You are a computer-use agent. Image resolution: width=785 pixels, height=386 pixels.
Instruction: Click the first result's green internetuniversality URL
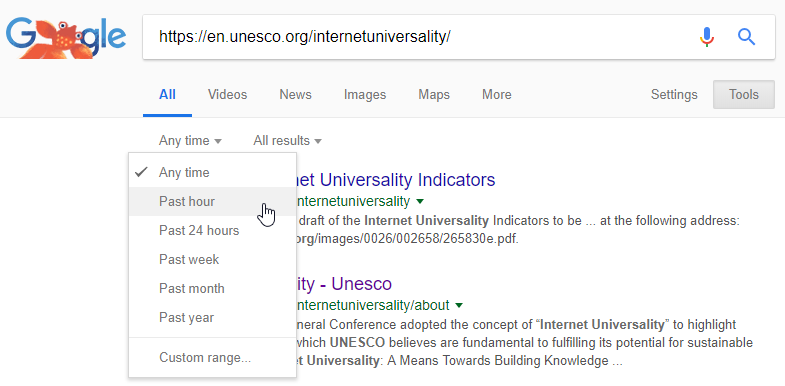pos(353,201)
